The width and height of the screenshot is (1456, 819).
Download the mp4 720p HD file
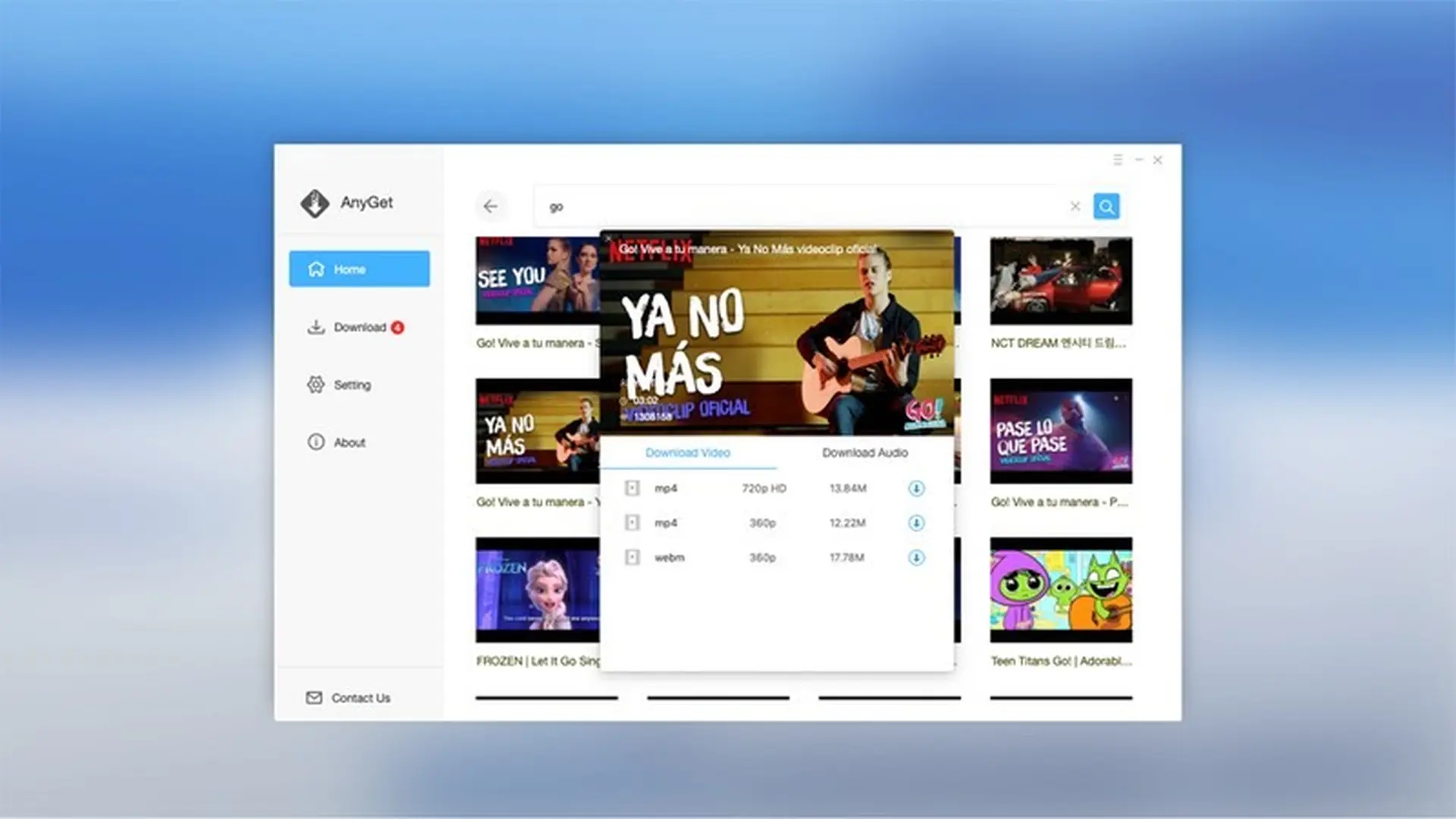(915, 488)
